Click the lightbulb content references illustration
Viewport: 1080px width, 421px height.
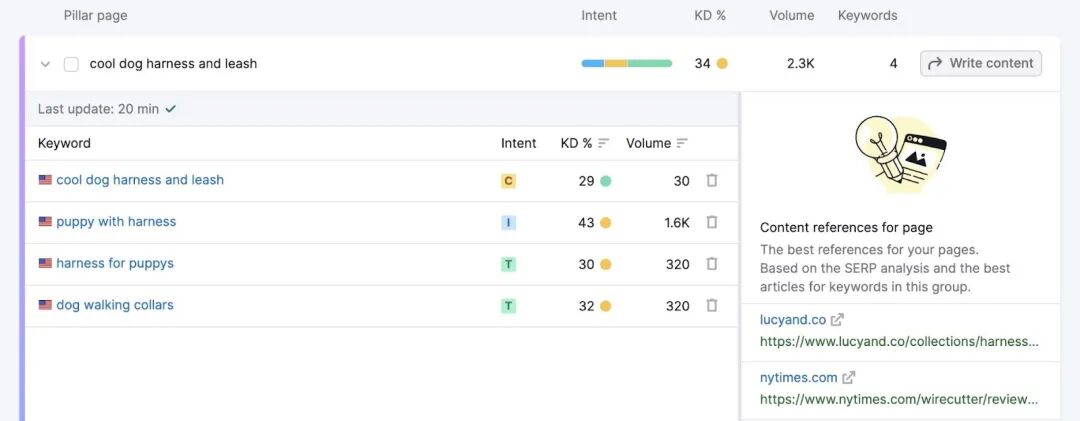click(900, 154)
